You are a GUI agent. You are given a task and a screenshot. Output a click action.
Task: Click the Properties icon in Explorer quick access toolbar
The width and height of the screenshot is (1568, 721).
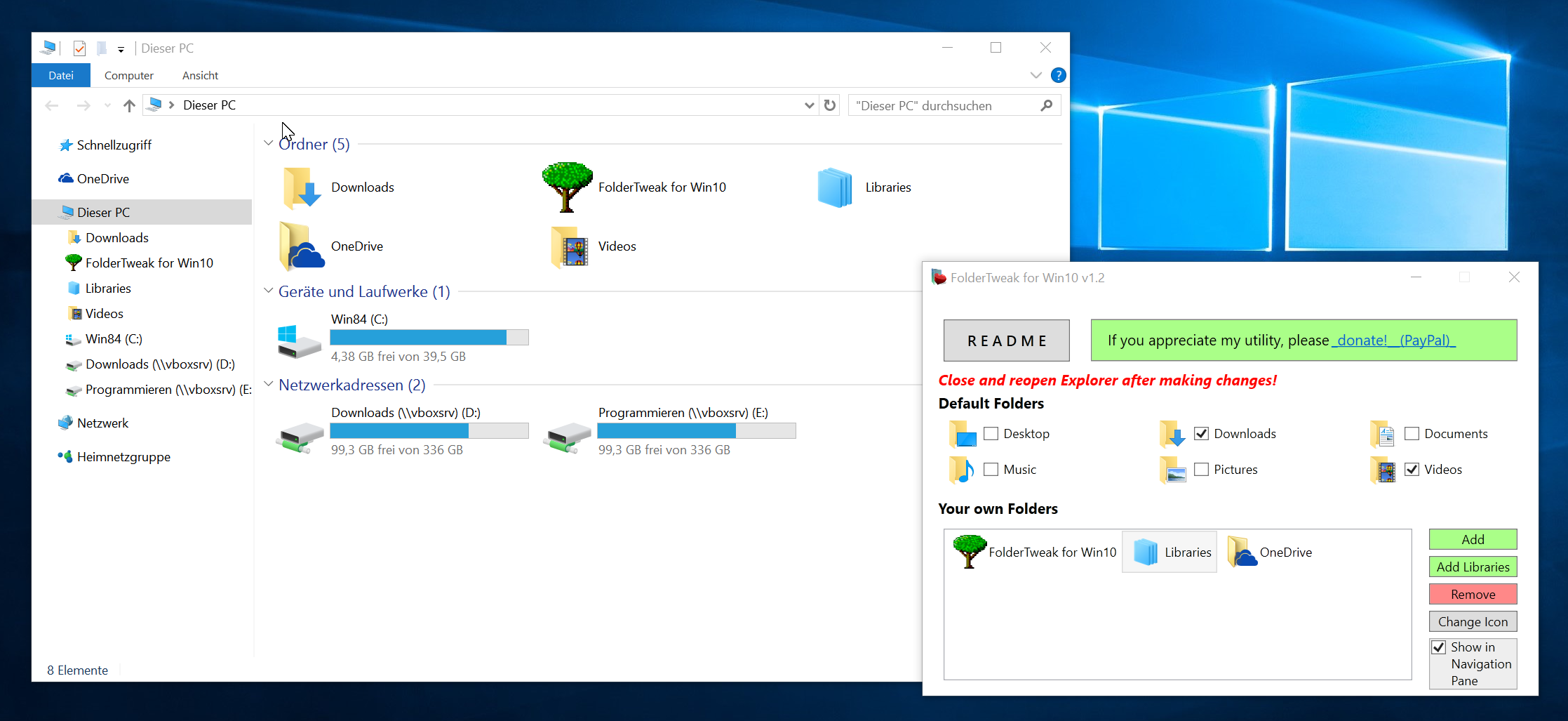click(79, 48)
